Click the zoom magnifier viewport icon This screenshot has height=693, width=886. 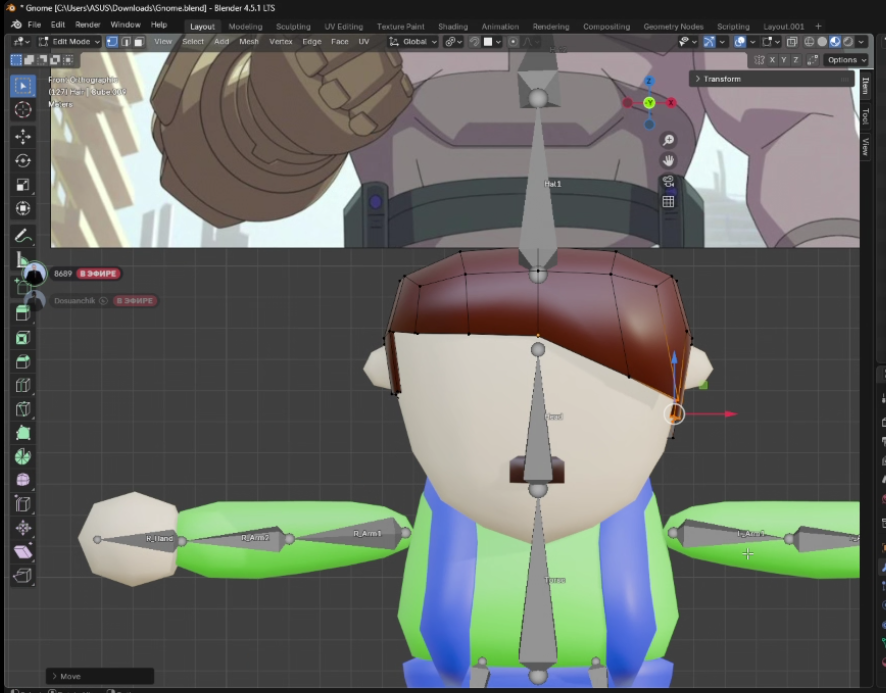tap(668, 140)
